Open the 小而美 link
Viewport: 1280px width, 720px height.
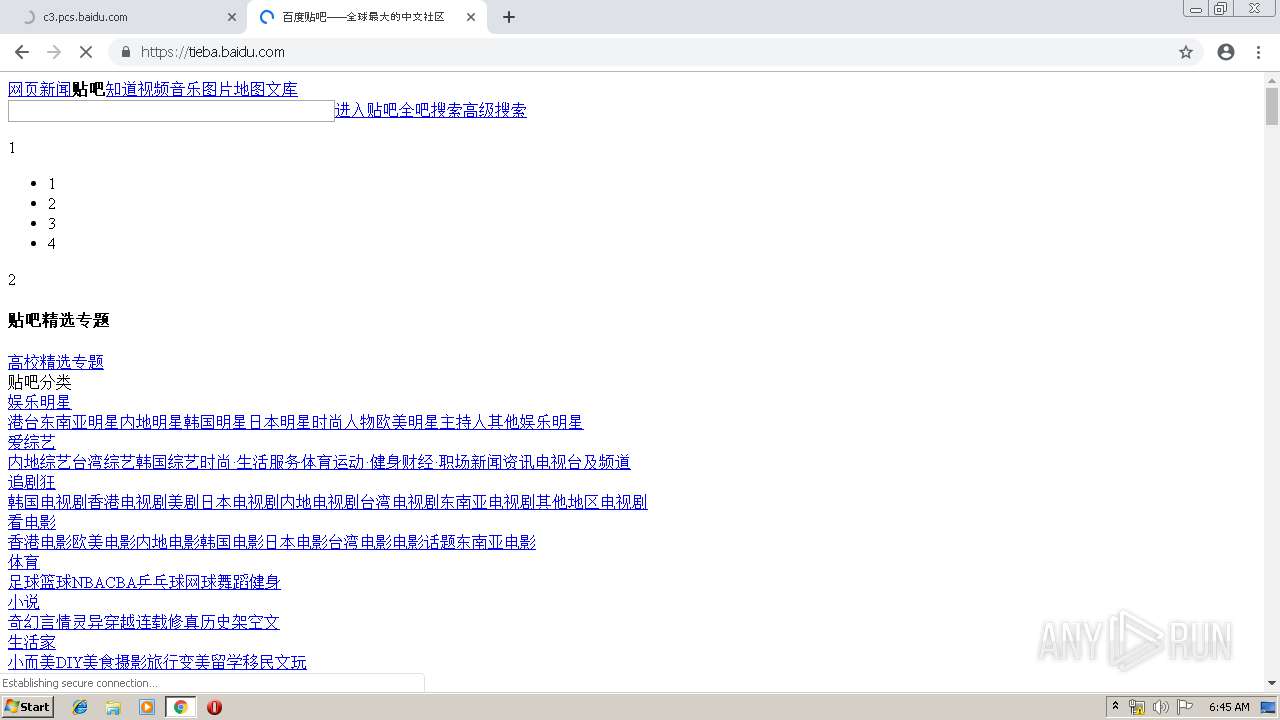click(32, 662)
